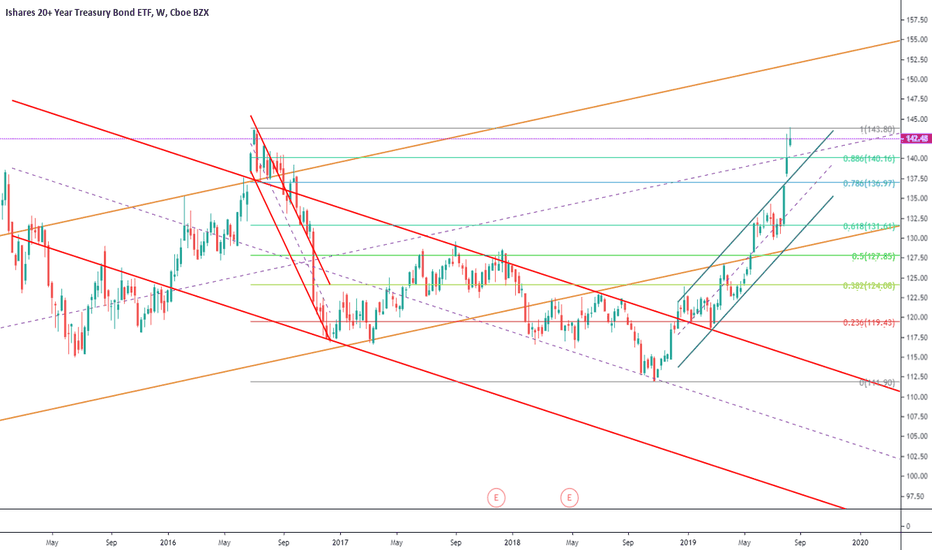Select the Fibonacci 0.618(131.61) level label
Viewport: 932px width, 550px height.
869,226
